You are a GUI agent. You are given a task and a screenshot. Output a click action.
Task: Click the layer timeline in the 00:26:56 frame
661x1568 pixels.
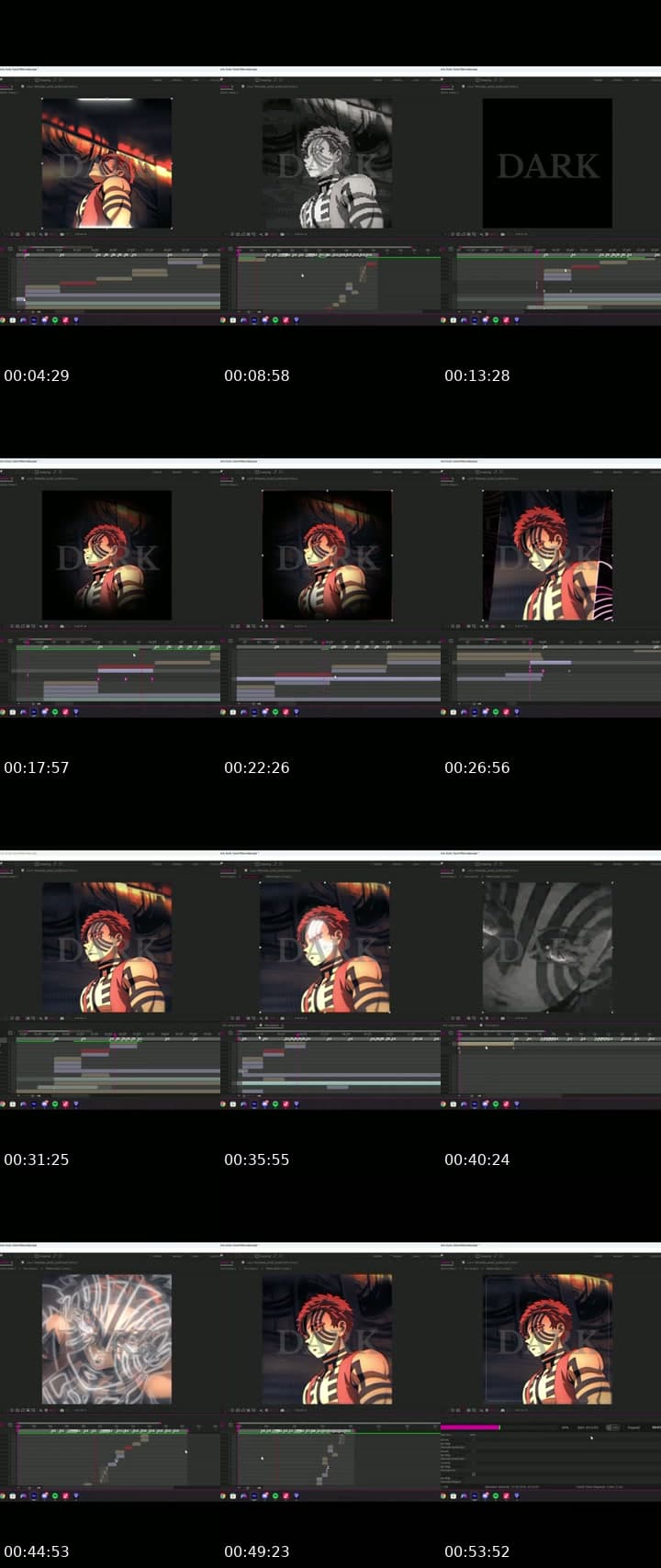click(x=558, y=673)
